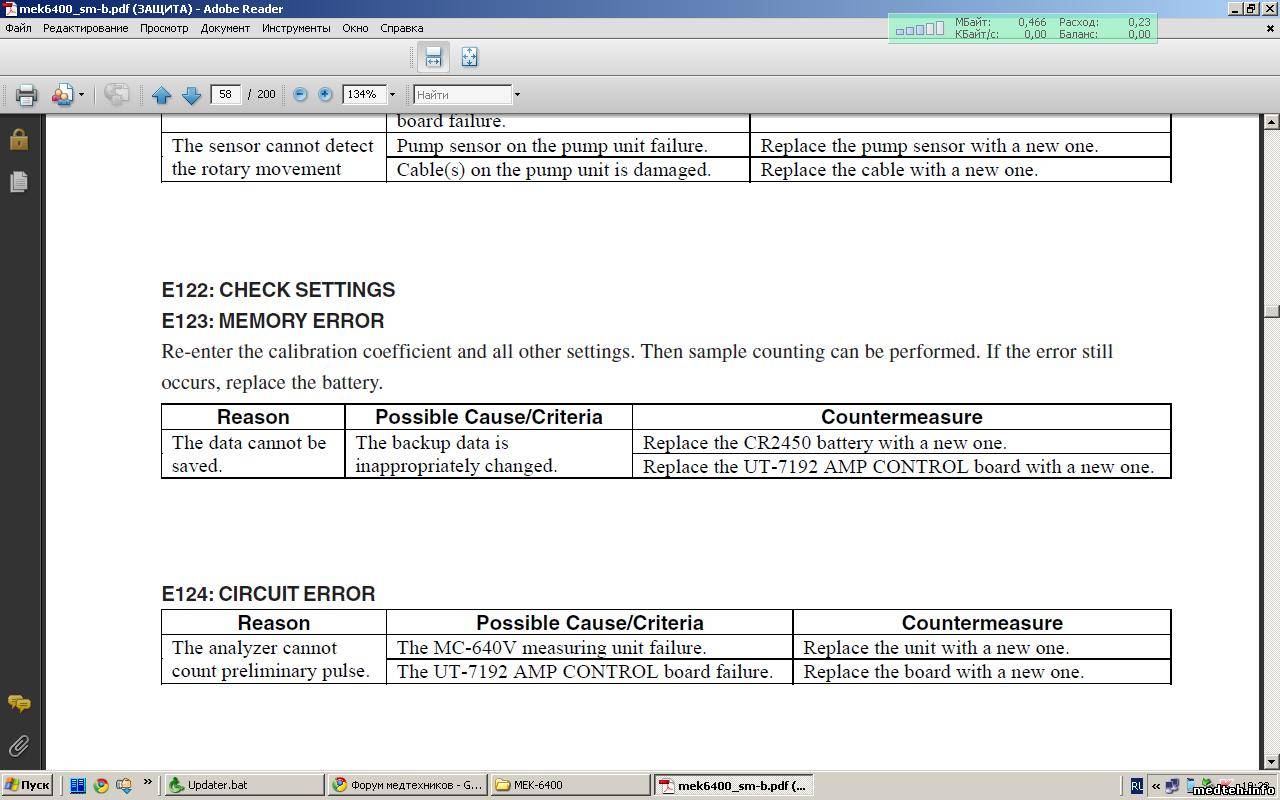Click the vertical scrollbar thumb

(1271, 311)
